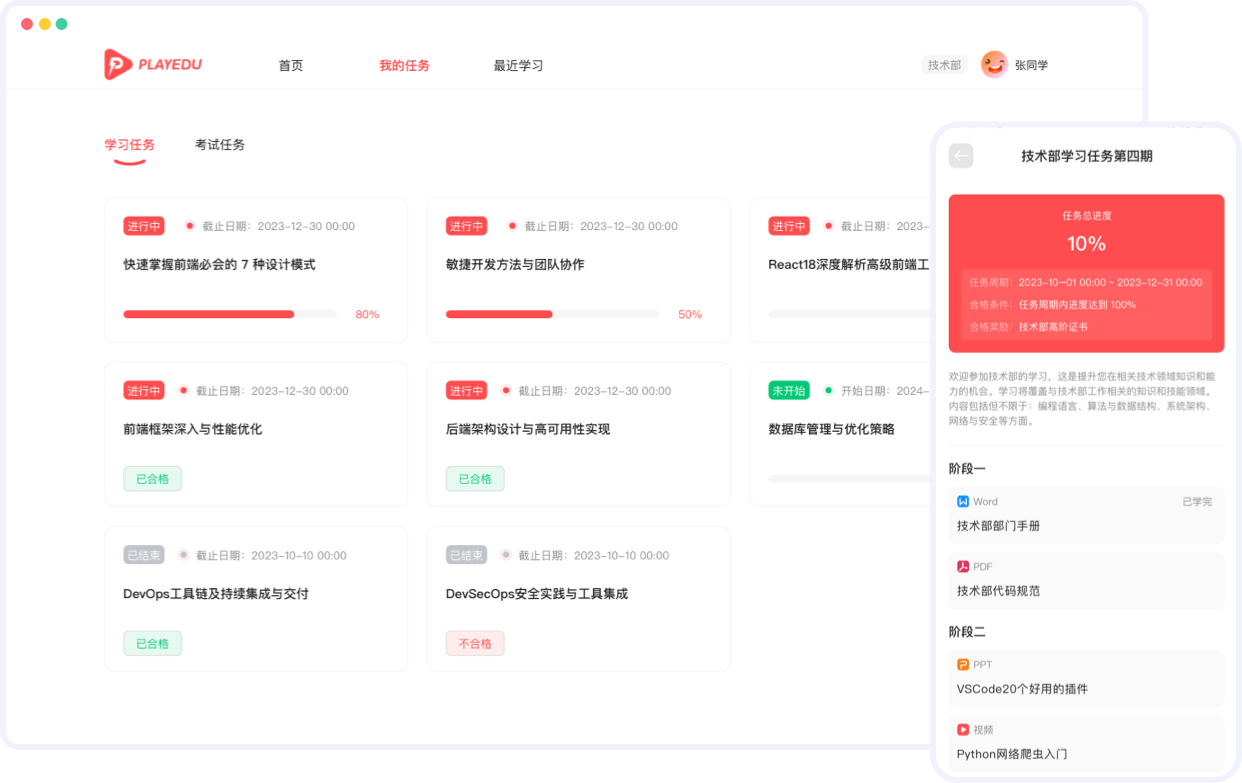The width and height of the screenshot is (1242, 783).
Task: Click the 已合格 badge on 前端框架深入 card
Action: (152, 478)
